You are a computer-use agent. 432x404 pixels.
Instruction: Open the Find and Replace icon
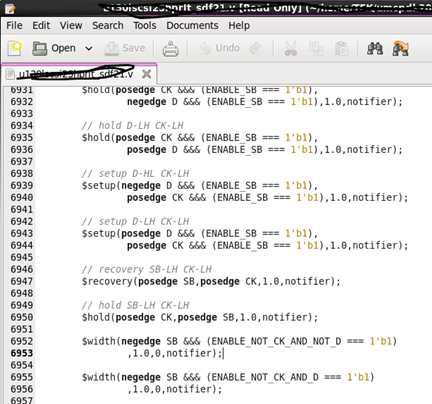pyautogui.click(x=400, y=49)
